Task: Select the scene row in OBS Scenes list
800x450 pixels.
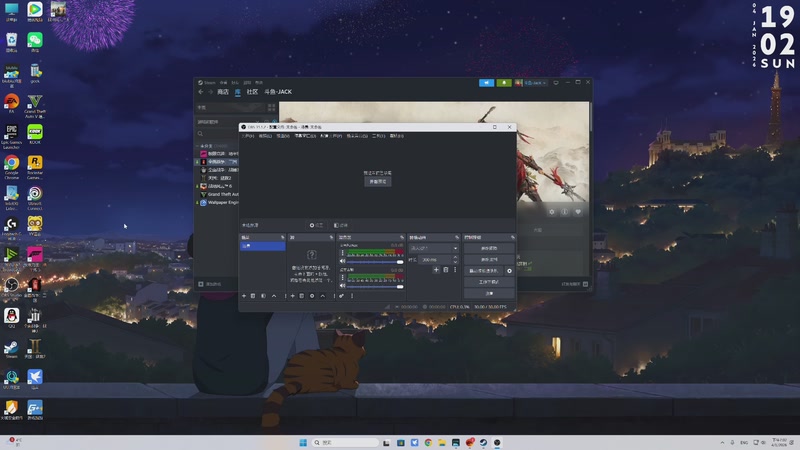Action: coord(263,246)
